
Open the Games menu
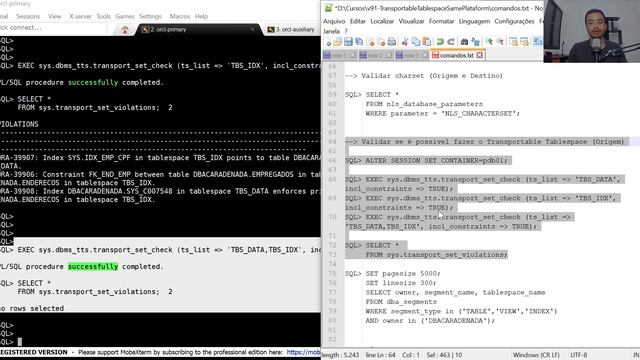tap(124, 16)
